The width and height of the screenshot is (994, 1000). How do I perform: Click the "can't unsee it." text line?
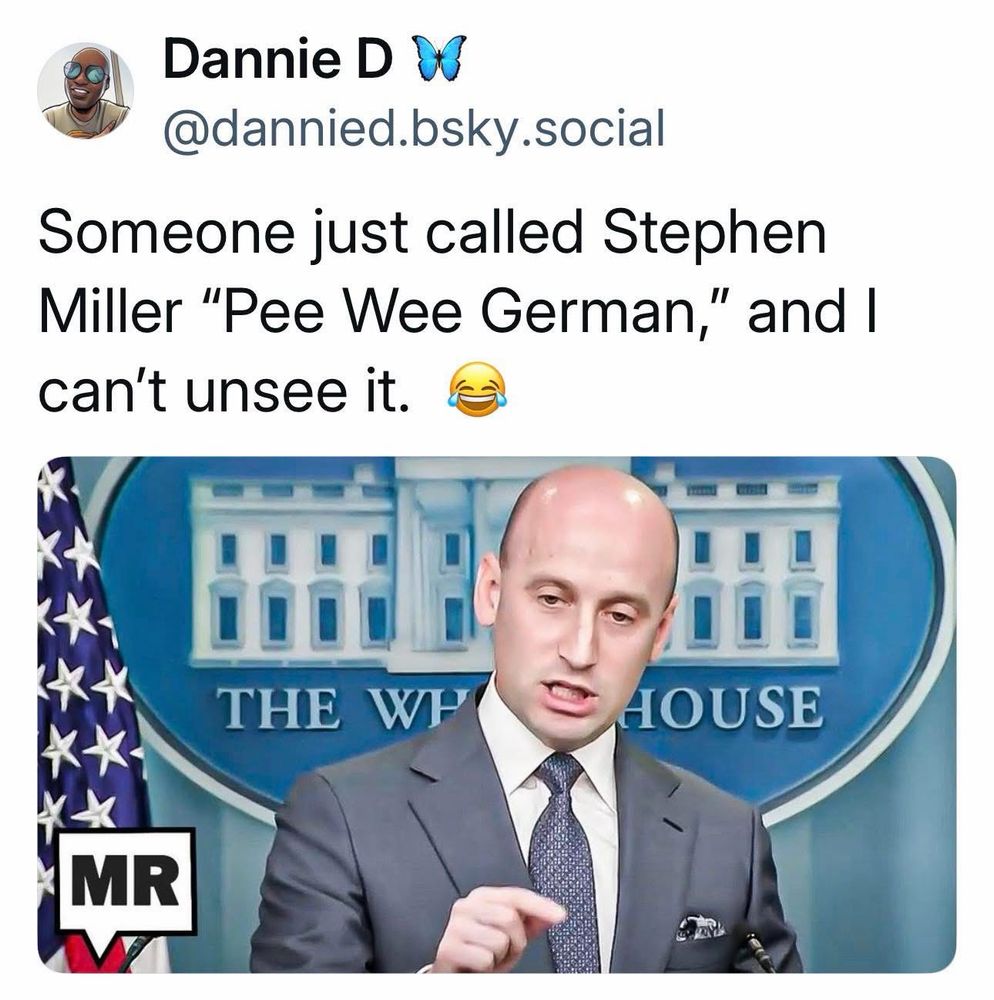coord(224,390)
